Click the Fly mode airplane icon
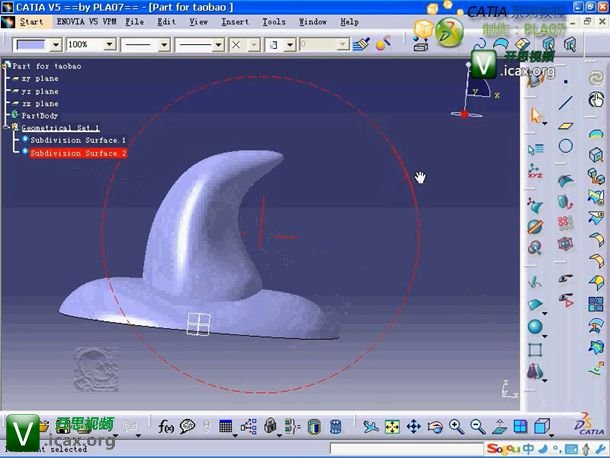The width and height of the screenshot is (610, 458). 371,427
